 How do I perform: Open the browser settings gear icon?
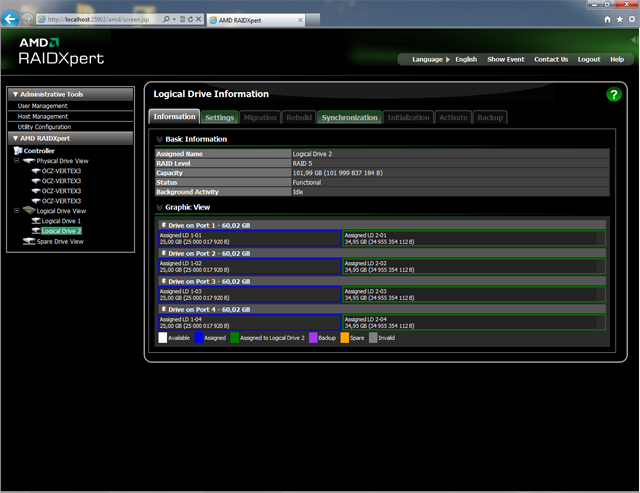[632, 19]
